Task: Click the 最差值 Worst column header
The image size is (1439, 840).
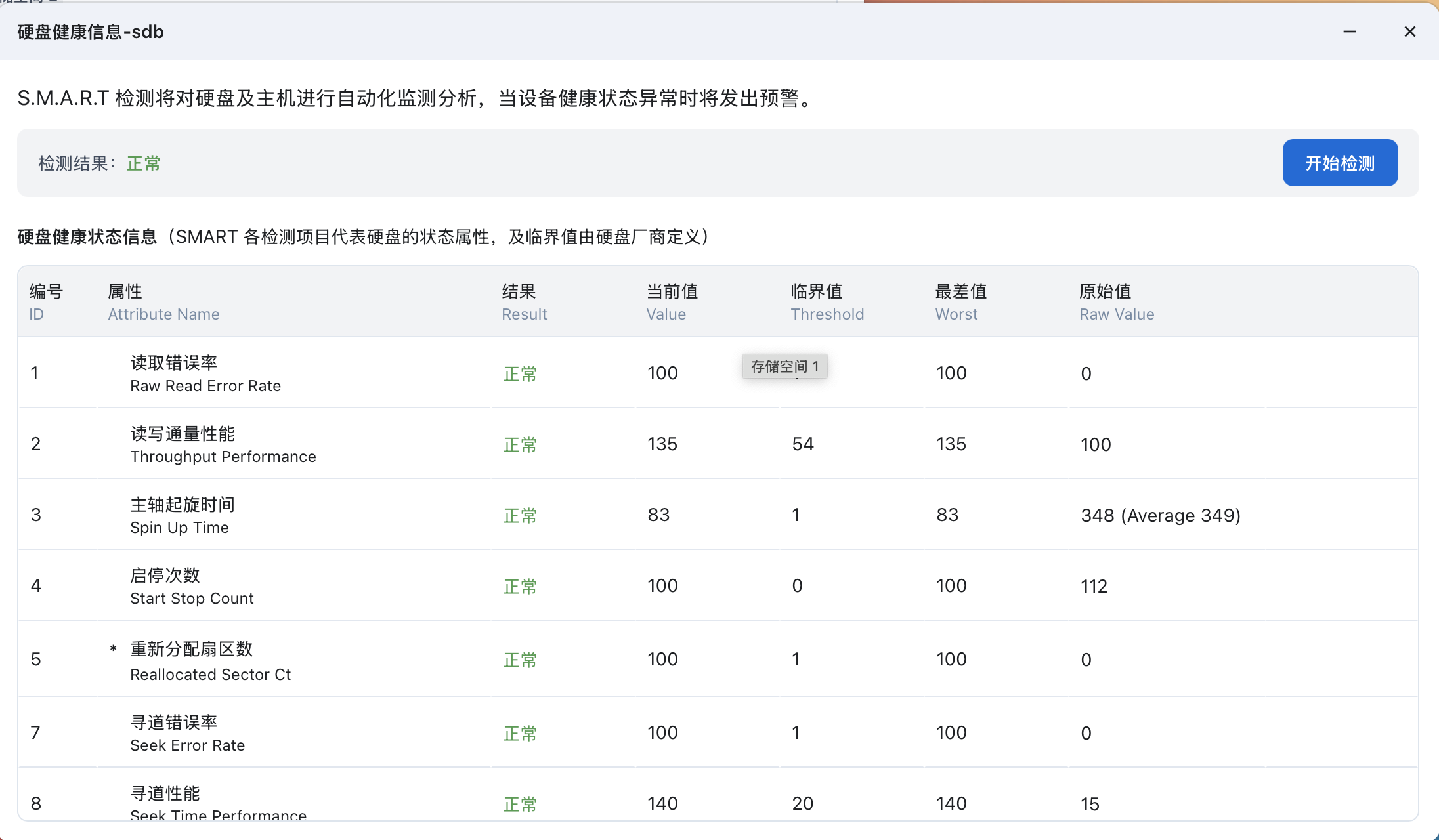Action: coord(960,302)
